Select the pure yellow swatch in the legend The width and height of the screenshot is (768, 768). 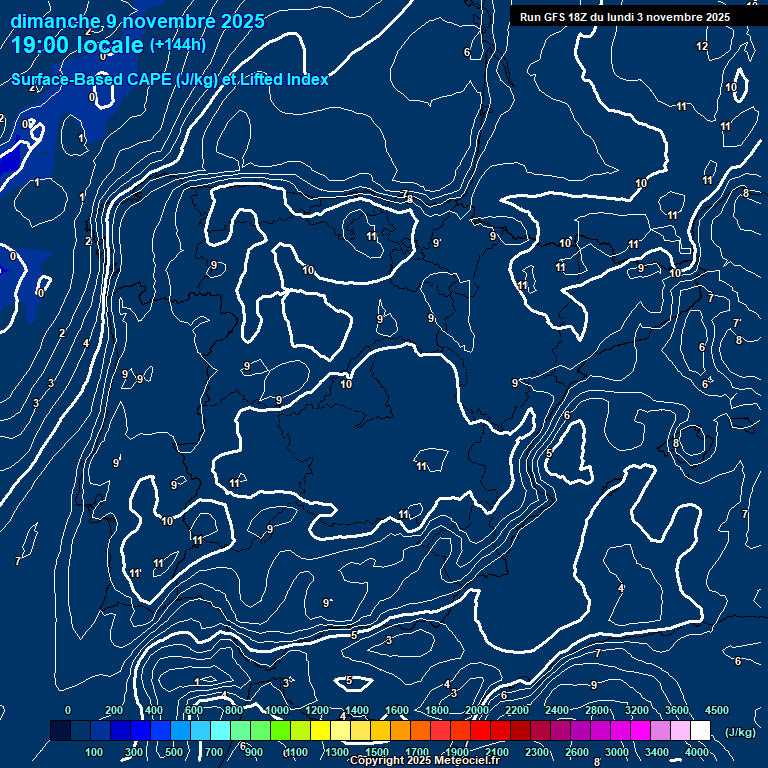click(320, 730)
